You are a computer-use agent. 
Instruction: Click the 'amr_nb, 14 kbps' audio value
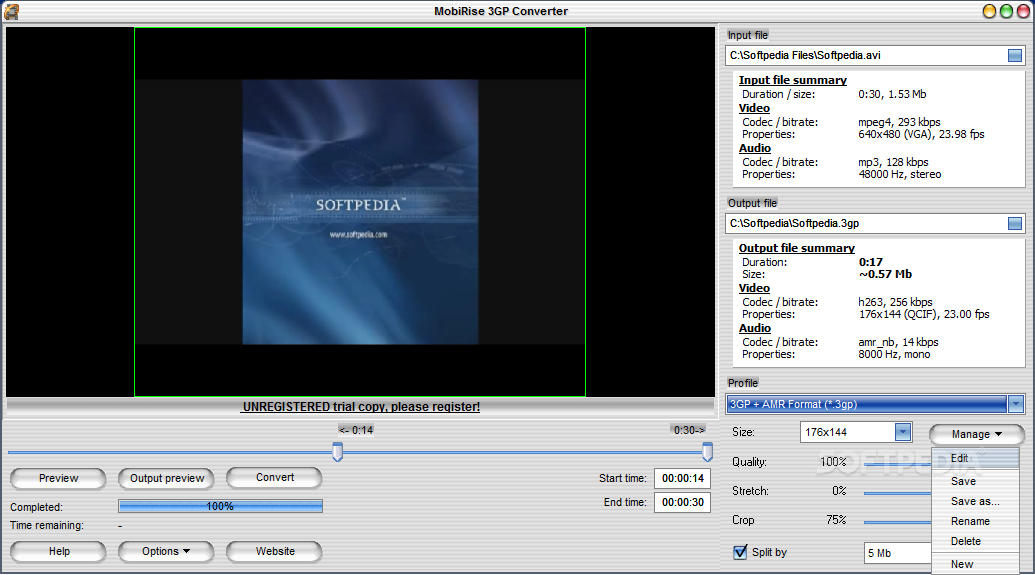[x=898, y=342]
